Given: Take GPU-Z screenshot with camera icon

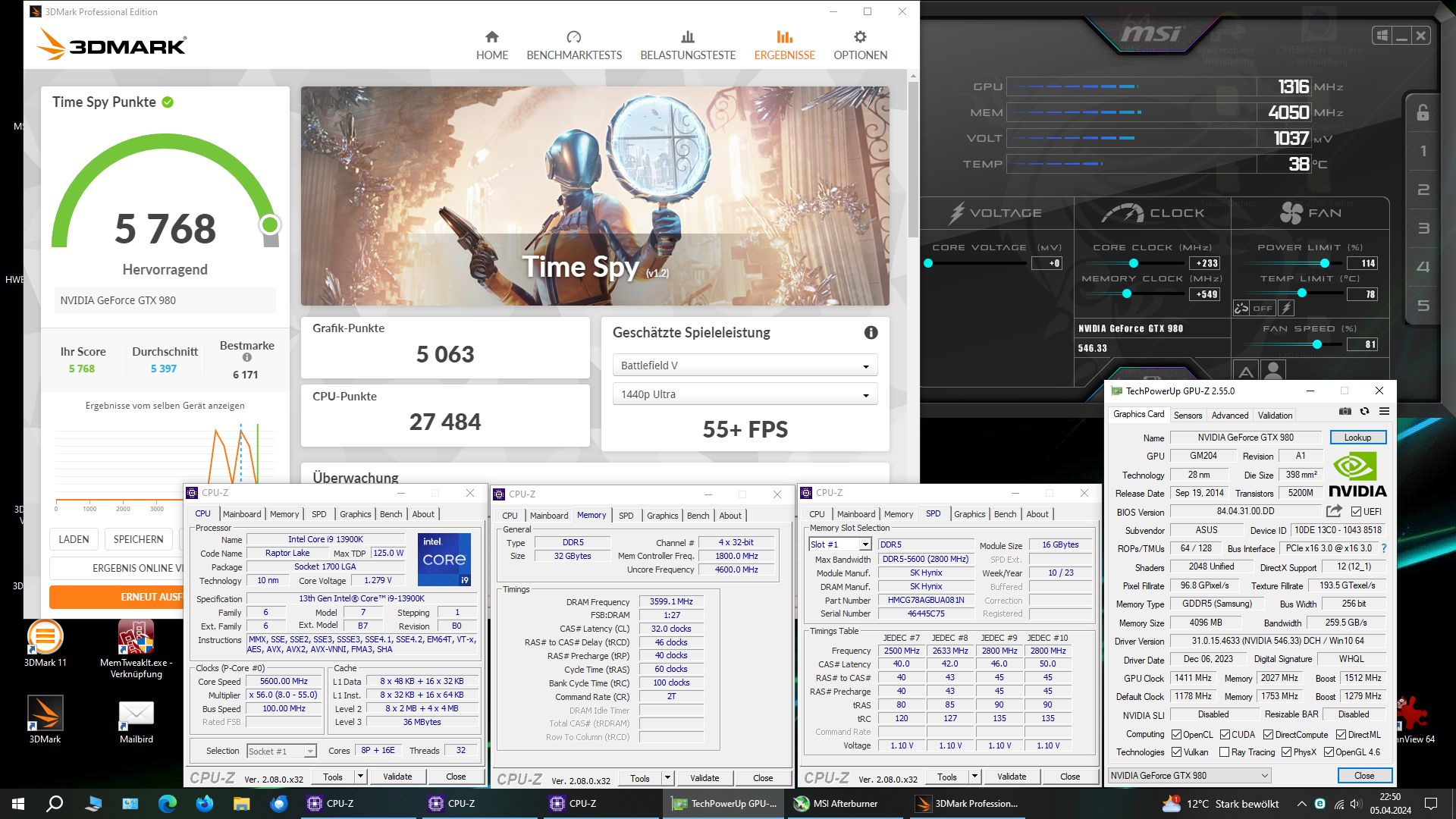Looking at the screenshot, I should point(1345,411).
